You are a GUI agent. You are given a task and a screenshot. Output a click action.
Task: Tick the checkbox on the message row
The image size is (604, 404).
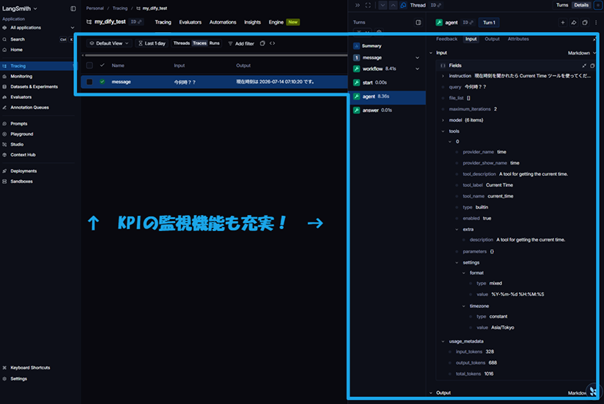(89, 82)
